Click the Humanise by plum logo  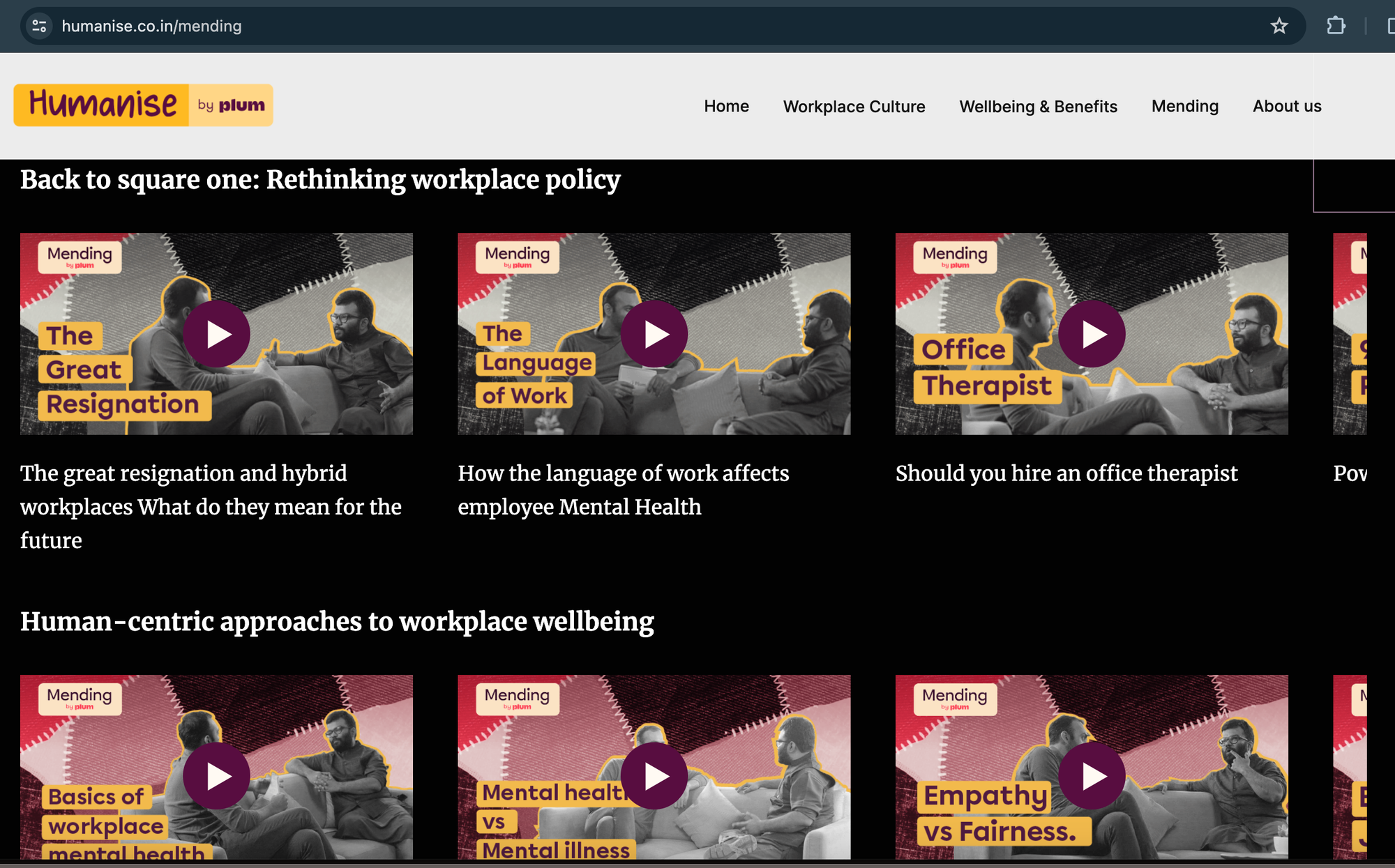coord(143,105)
